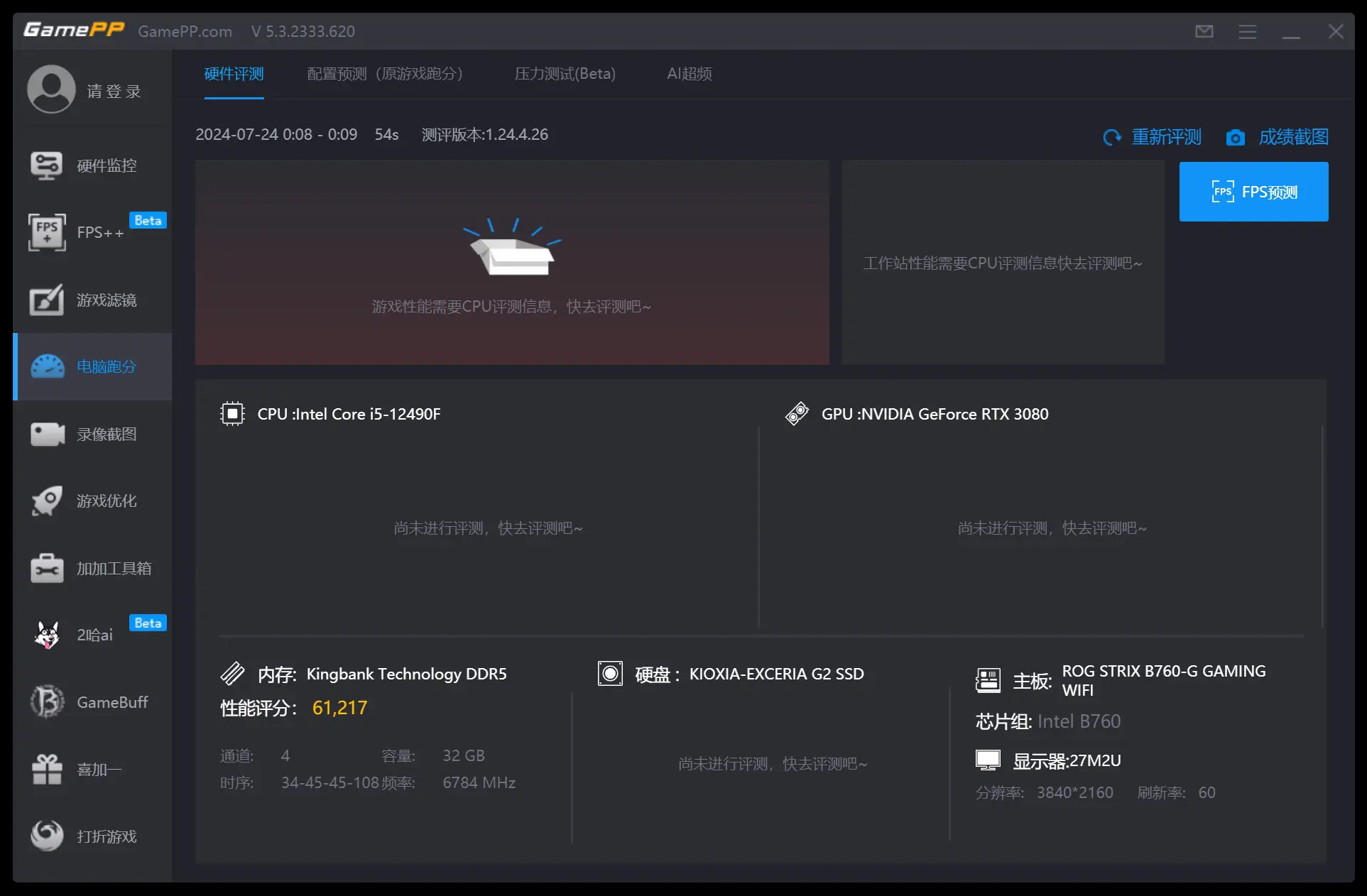Click the 34-45-45-108 timing value
Viewport: 1367px width, 896px height.
click(330, 782)
